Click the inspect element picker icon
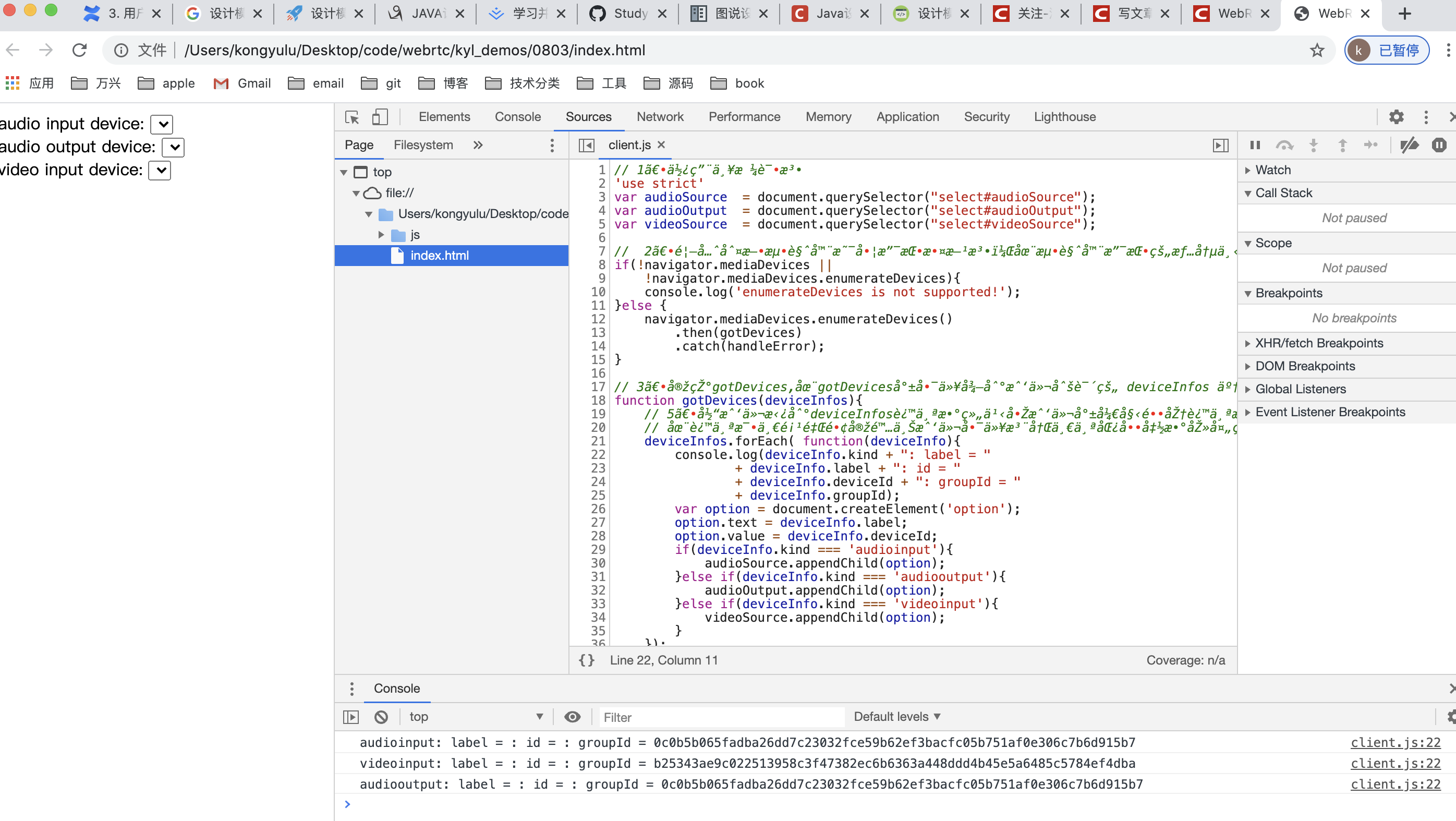This screenshot has height=821, width=1456. pos(351,117)
